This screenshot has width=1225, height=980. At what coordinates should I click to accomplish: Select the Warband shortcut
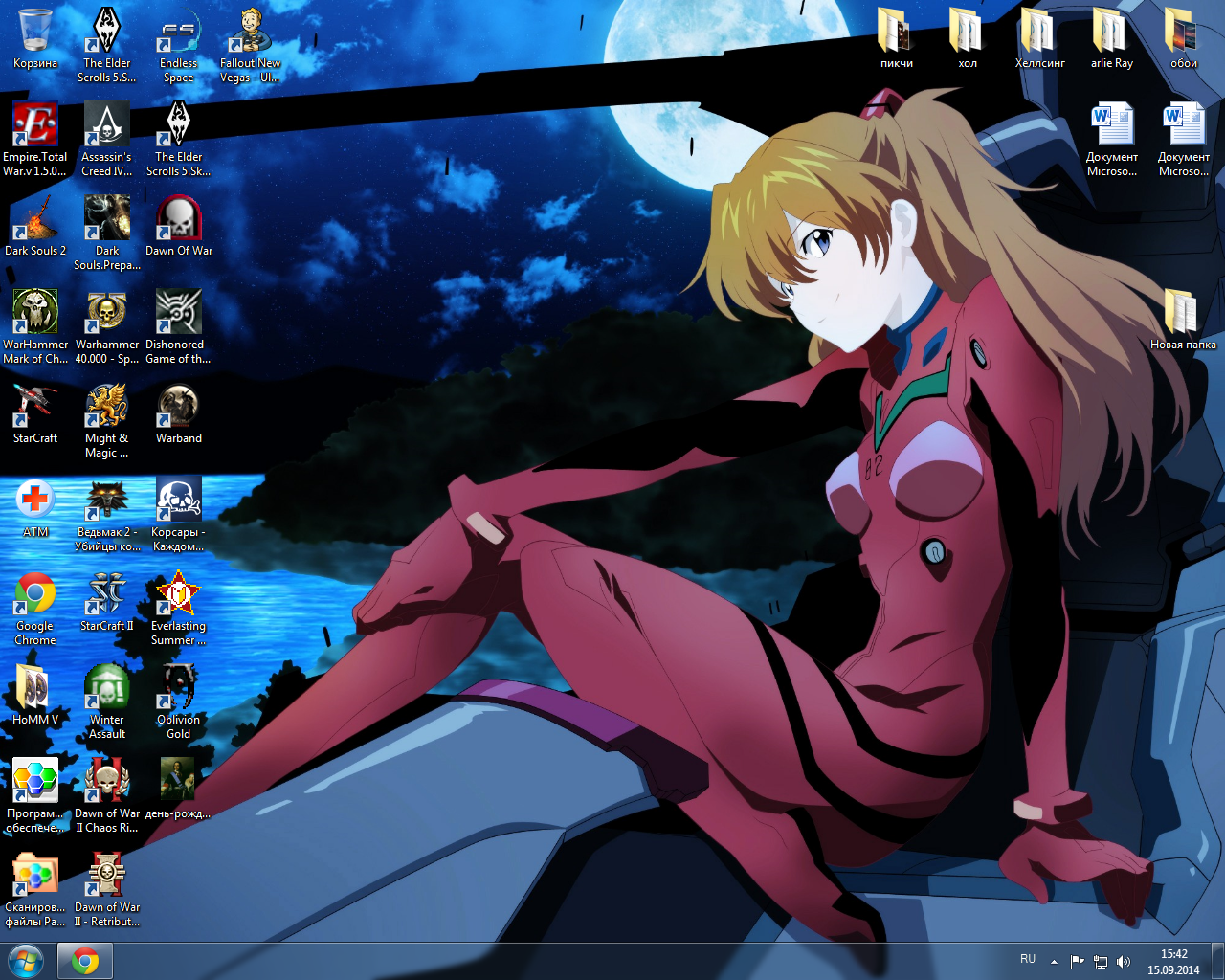click(178, 413)
